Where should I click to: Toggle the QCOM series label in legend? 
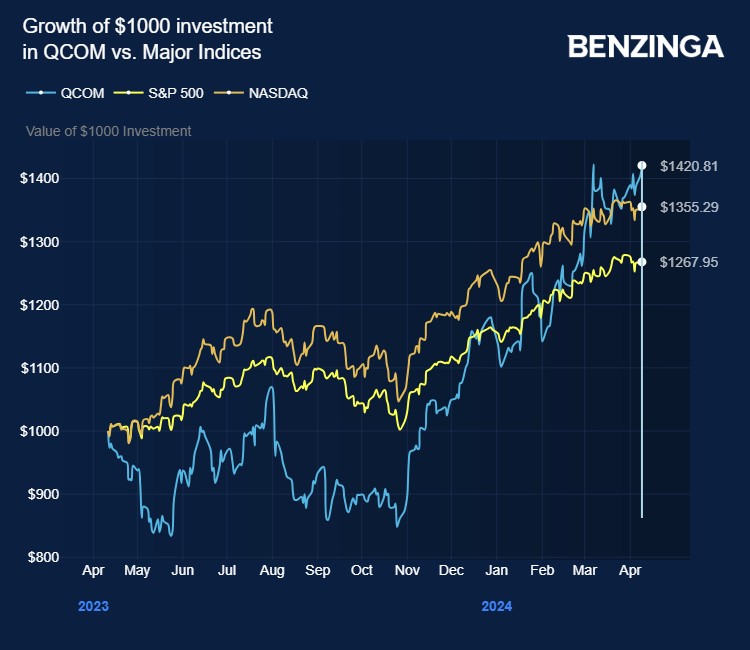(80, 93)
